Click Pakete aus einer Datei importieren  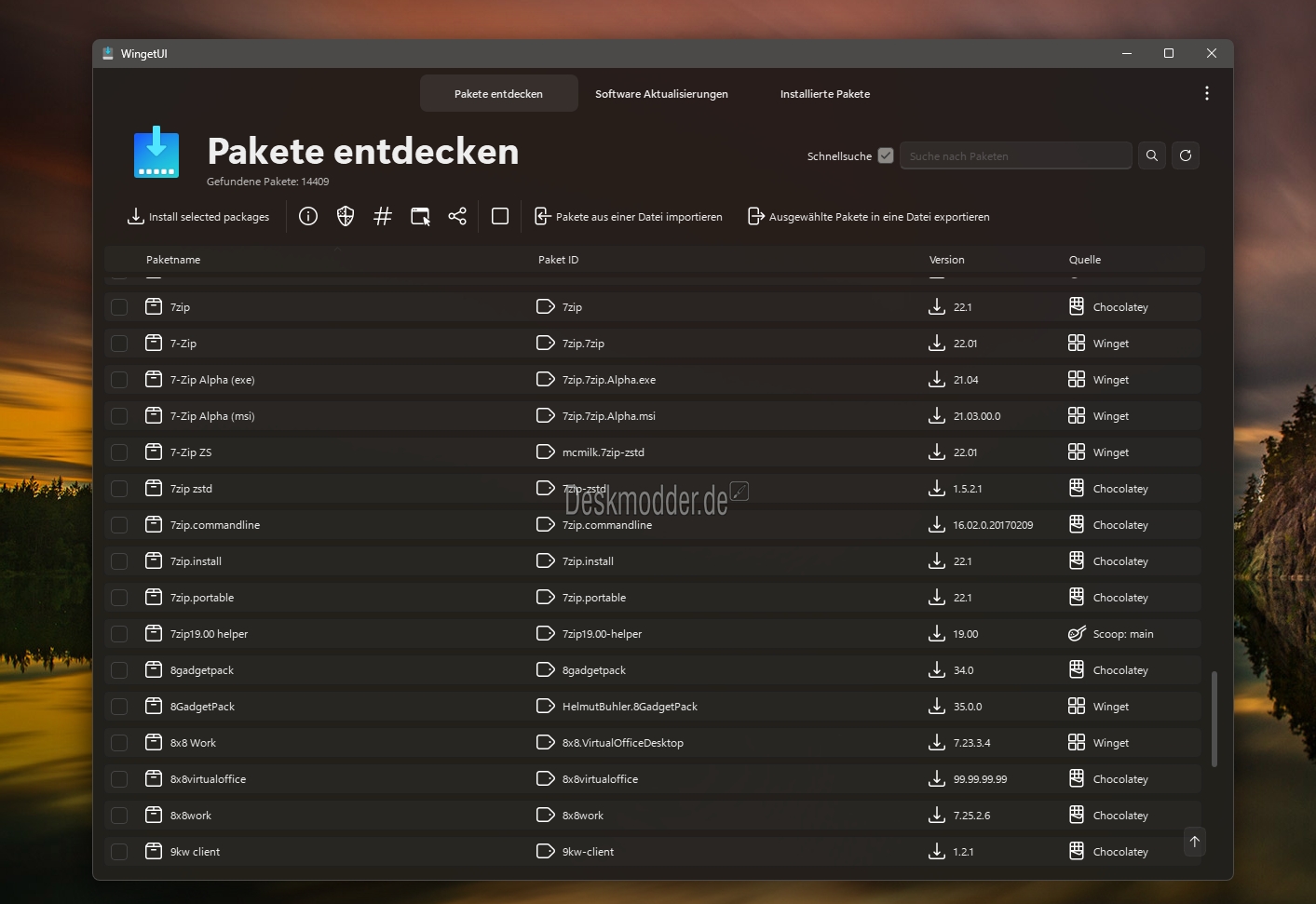629,216
